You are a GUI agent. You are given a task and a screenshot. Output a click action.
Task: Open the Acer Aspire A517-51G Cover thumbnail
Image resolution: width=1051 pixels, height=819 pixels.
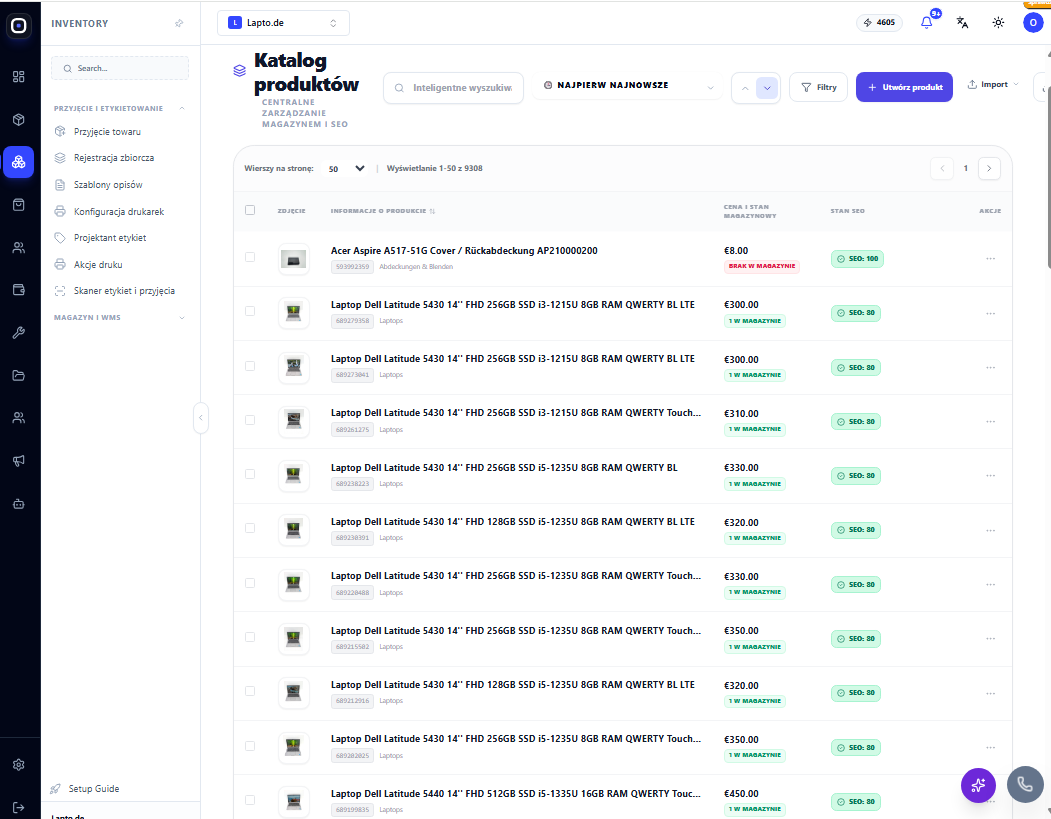coord(294,259)
